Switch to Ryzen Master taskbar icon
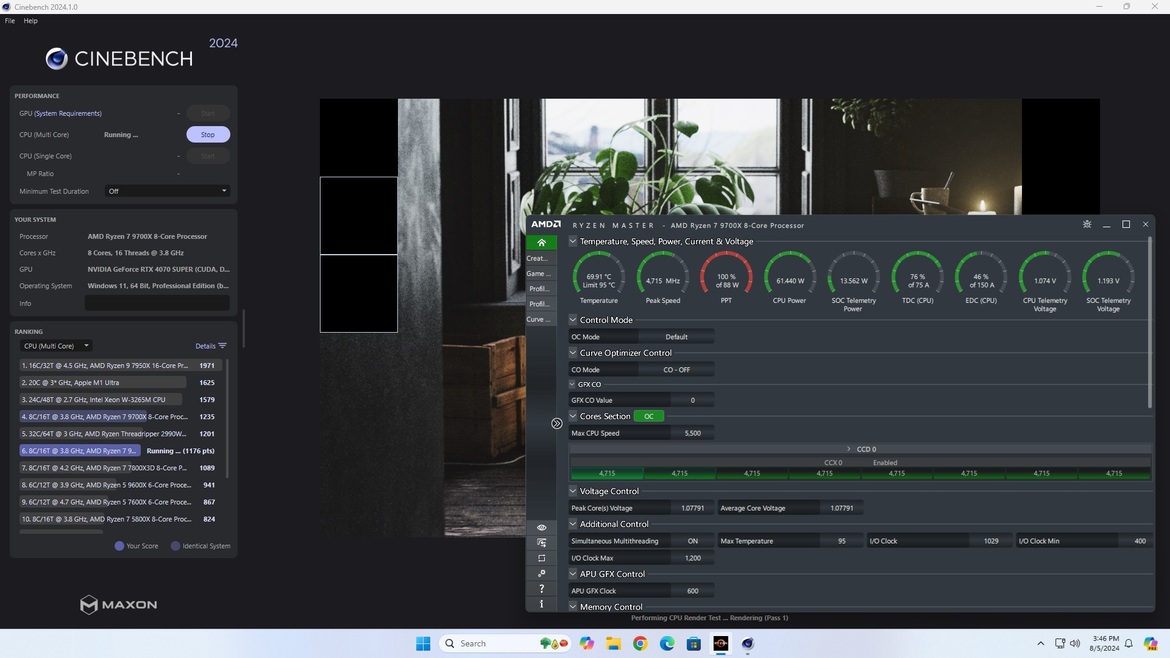Screen dimensions: 1170x658 pos(721,643)
